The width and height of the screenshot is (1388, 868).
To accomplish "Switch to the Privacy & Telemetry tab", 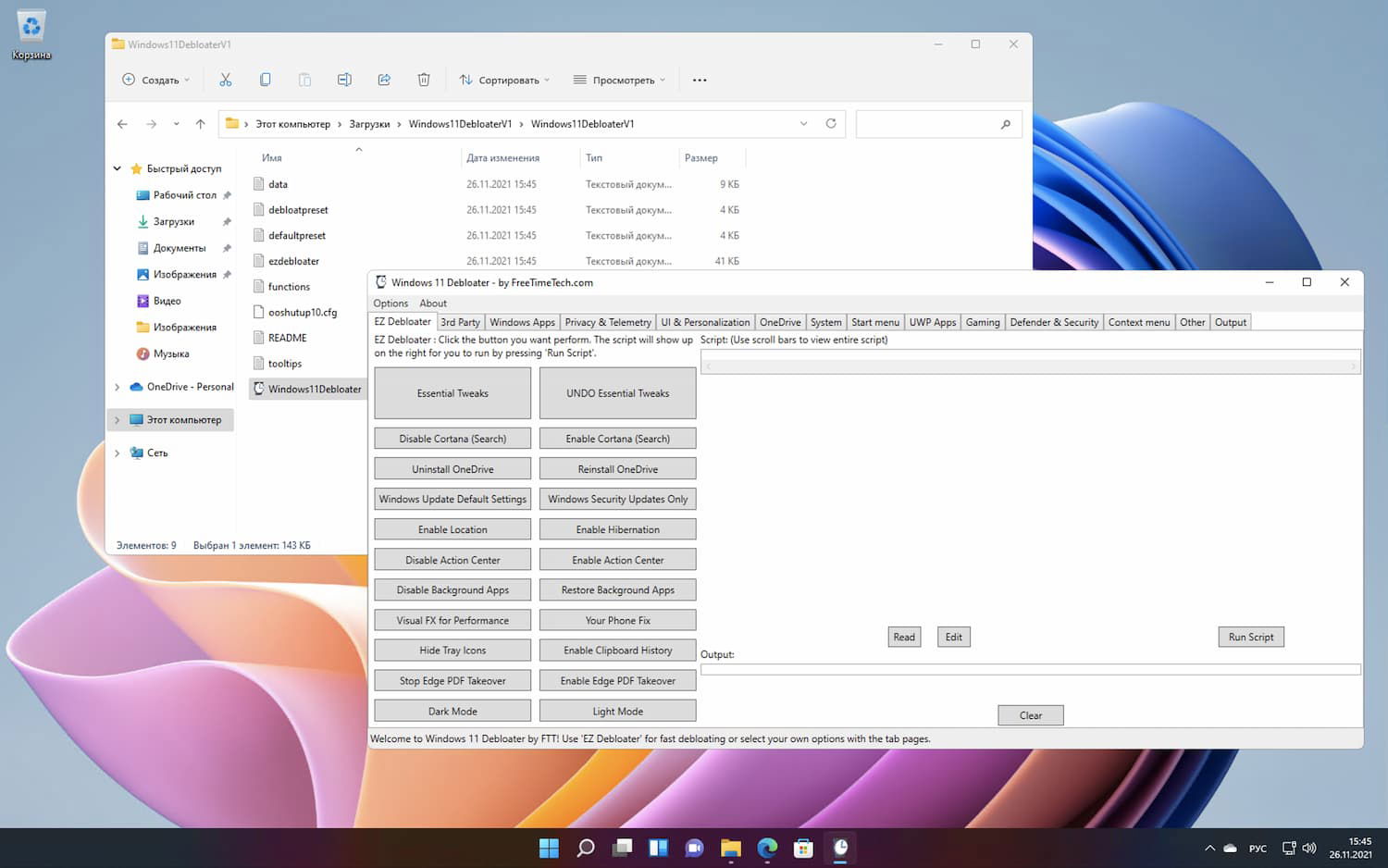I will tap(608, 322).
